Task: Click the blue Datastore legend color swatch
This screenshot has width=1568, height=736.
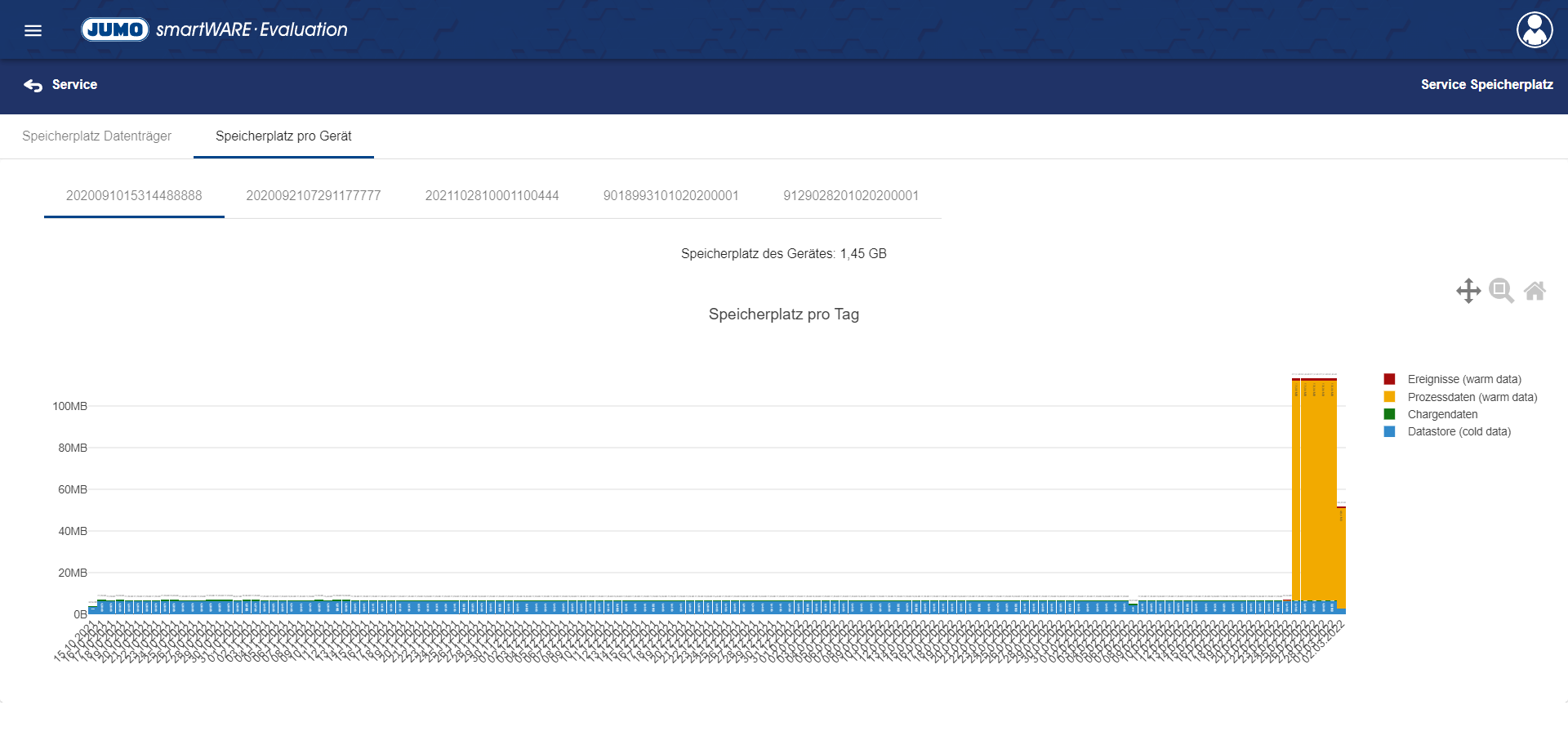Action: tap(1389, 432)
